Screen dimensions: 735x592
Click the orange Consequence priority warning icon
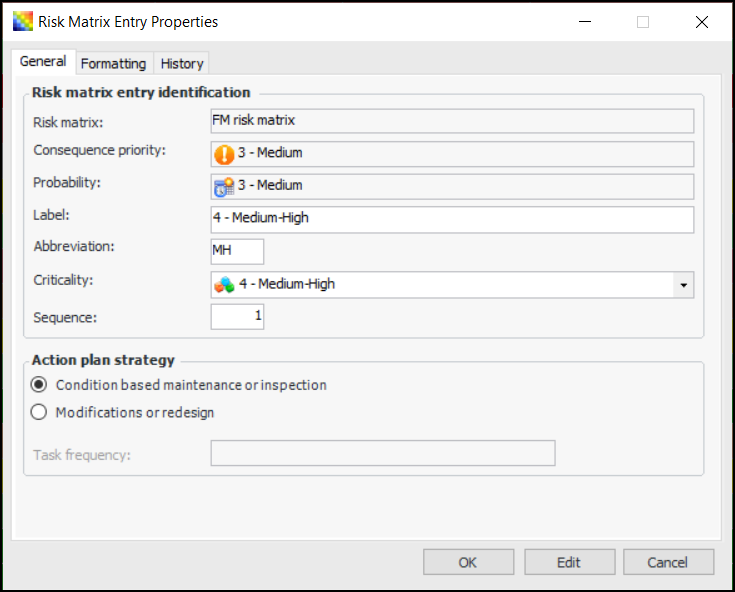[x=223, y=154]
